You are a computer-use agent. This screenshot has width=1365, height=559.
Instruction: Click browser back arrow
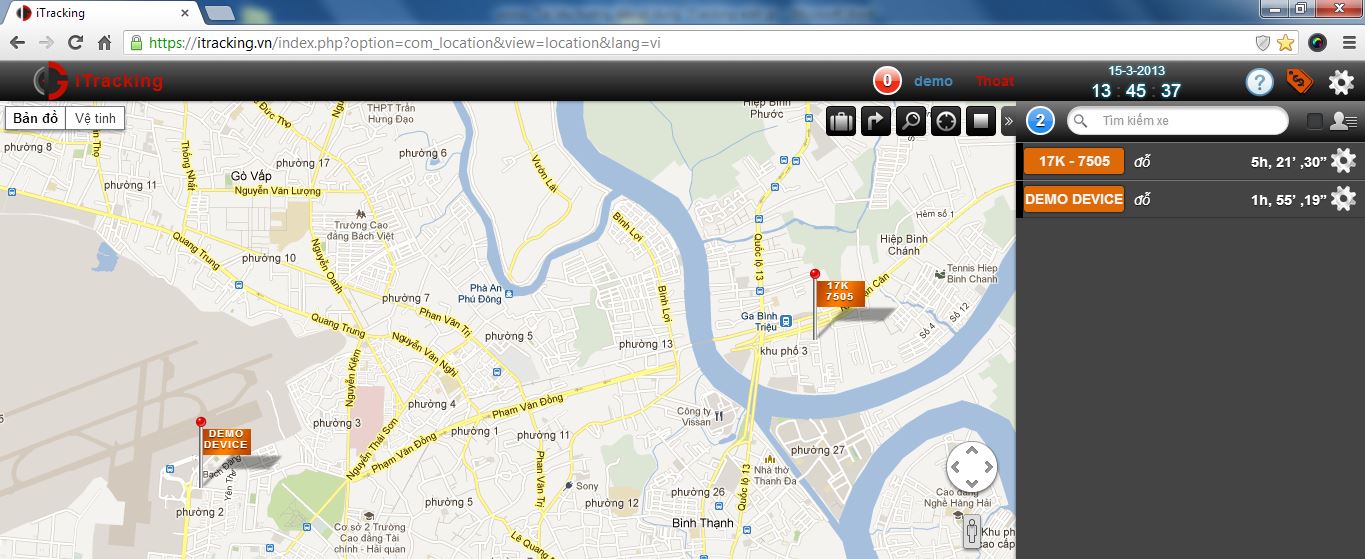click(x=17, y=43)
